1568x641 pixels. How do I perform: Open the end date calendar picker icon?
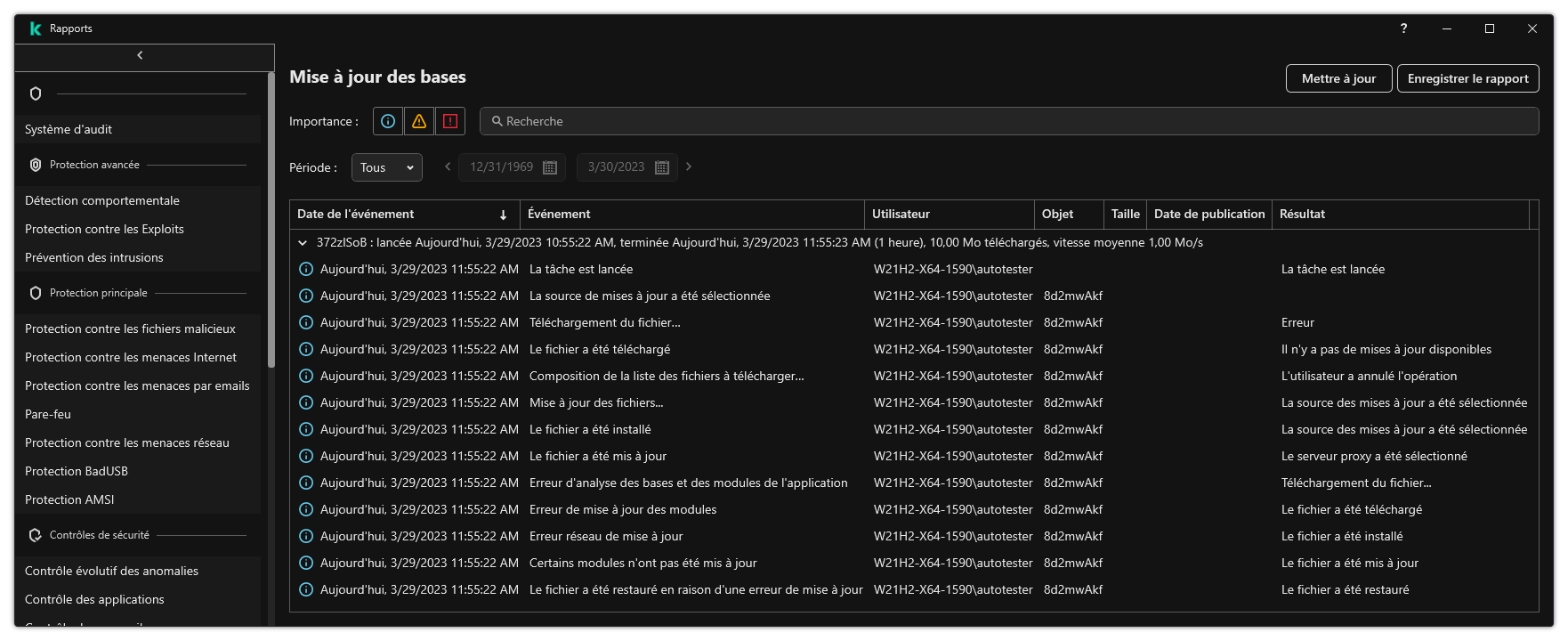point(661,167)
